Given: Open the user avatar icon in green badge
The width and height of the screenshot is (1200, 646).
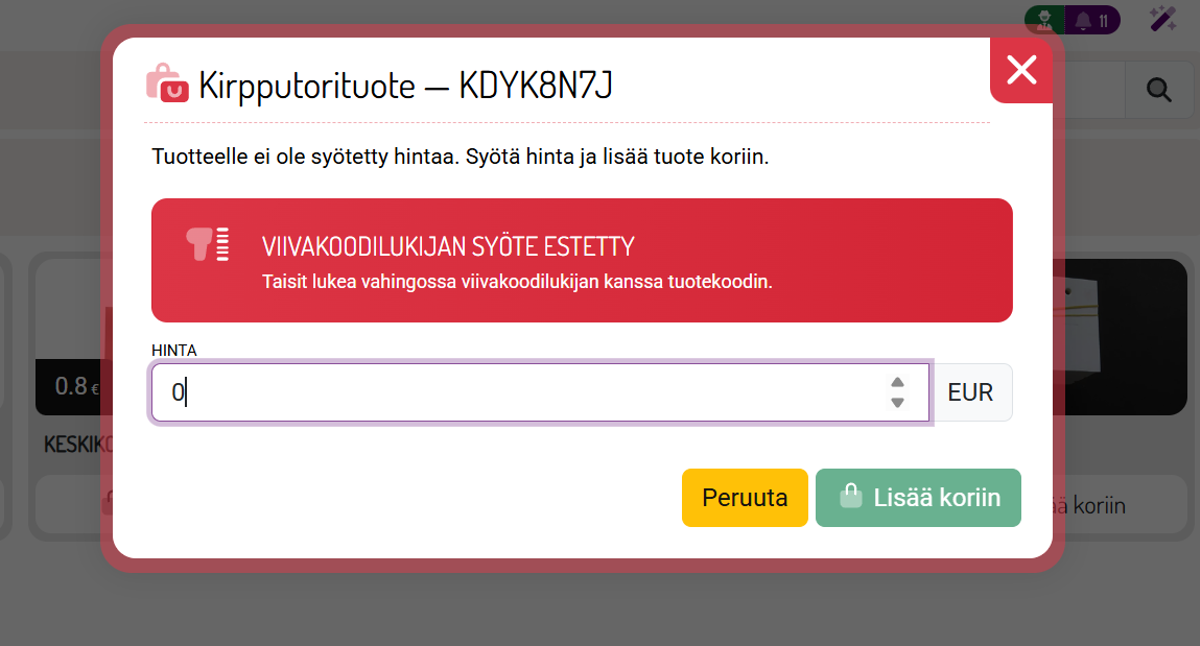Looking at the screenshot, I should [x=1044, y=18].
